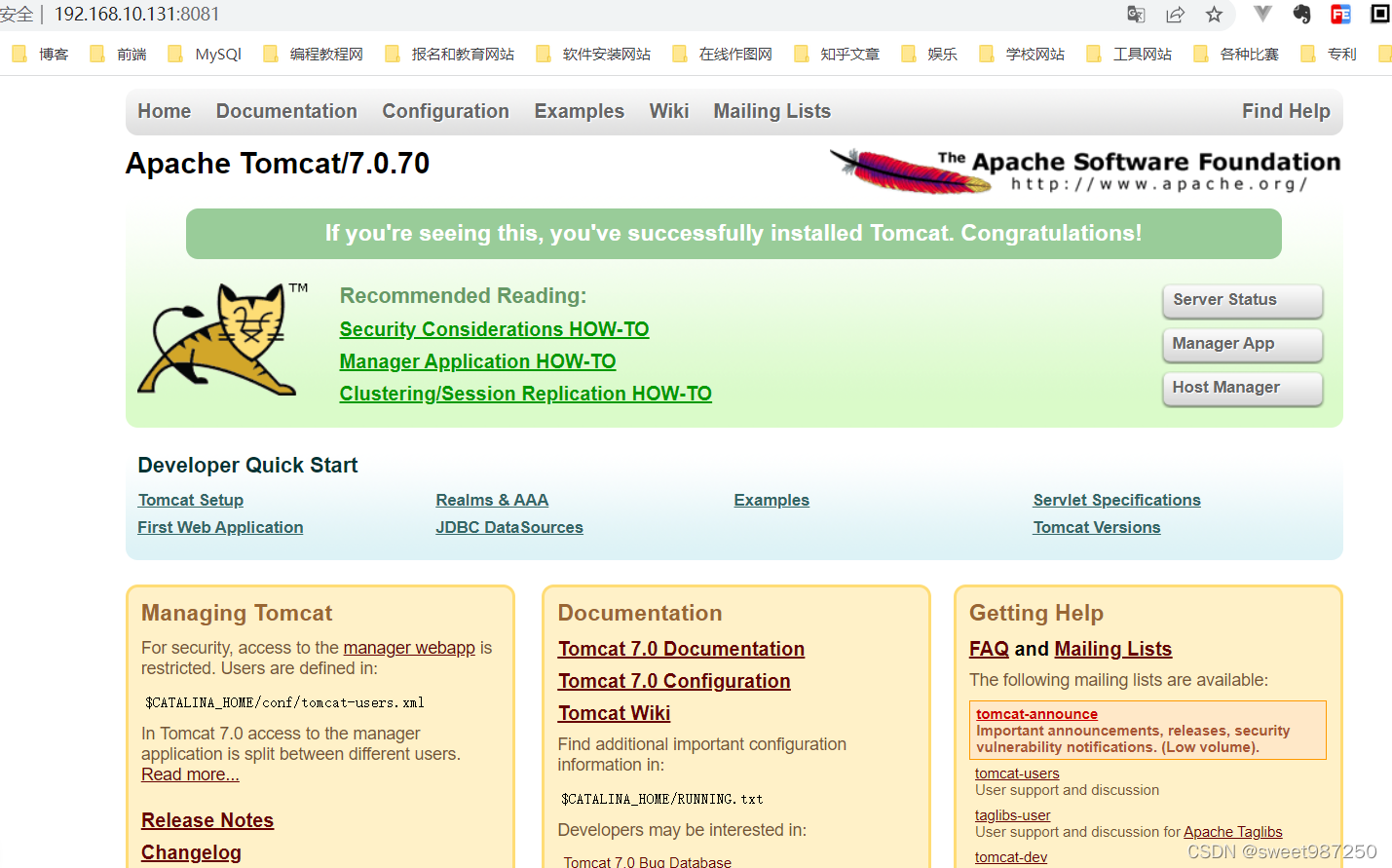Open the FAQ link under Getting Help
Image resolution: width=1392 pixels, height=868 pixels.
click(x=989, y=649)
